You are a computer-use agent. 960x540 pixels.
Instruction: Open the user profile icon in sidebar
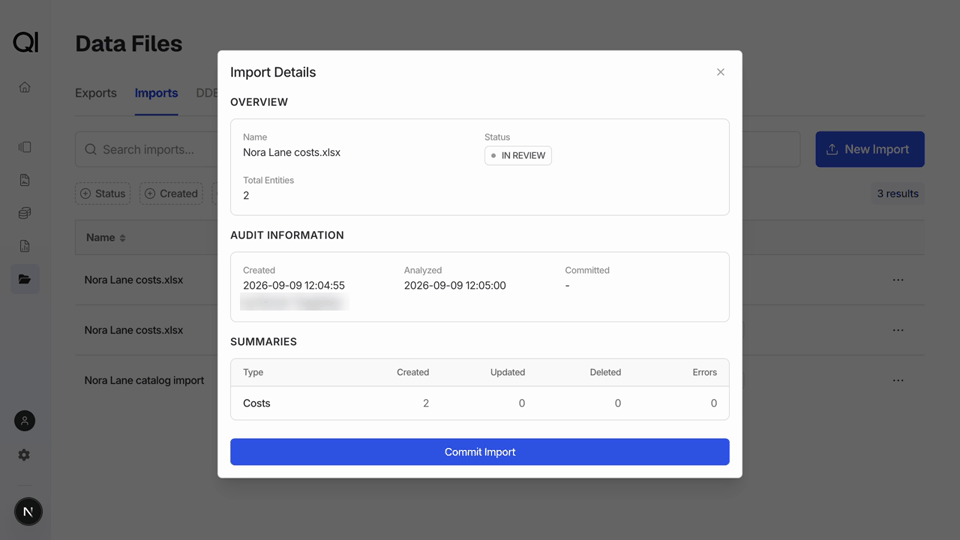24,421
